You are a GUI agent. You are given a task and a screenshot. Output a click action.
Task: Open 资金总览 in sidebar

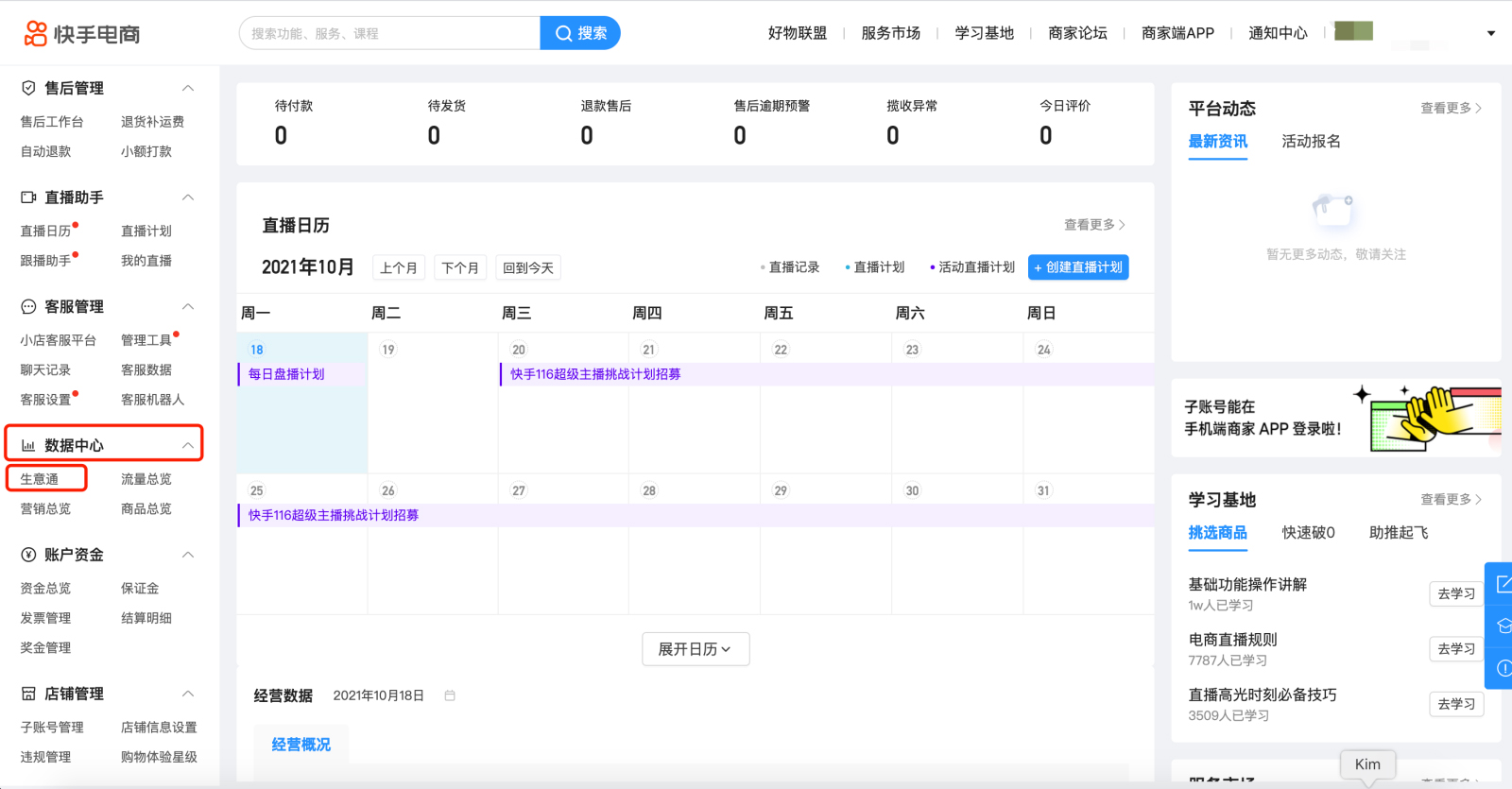coord(45,588)
